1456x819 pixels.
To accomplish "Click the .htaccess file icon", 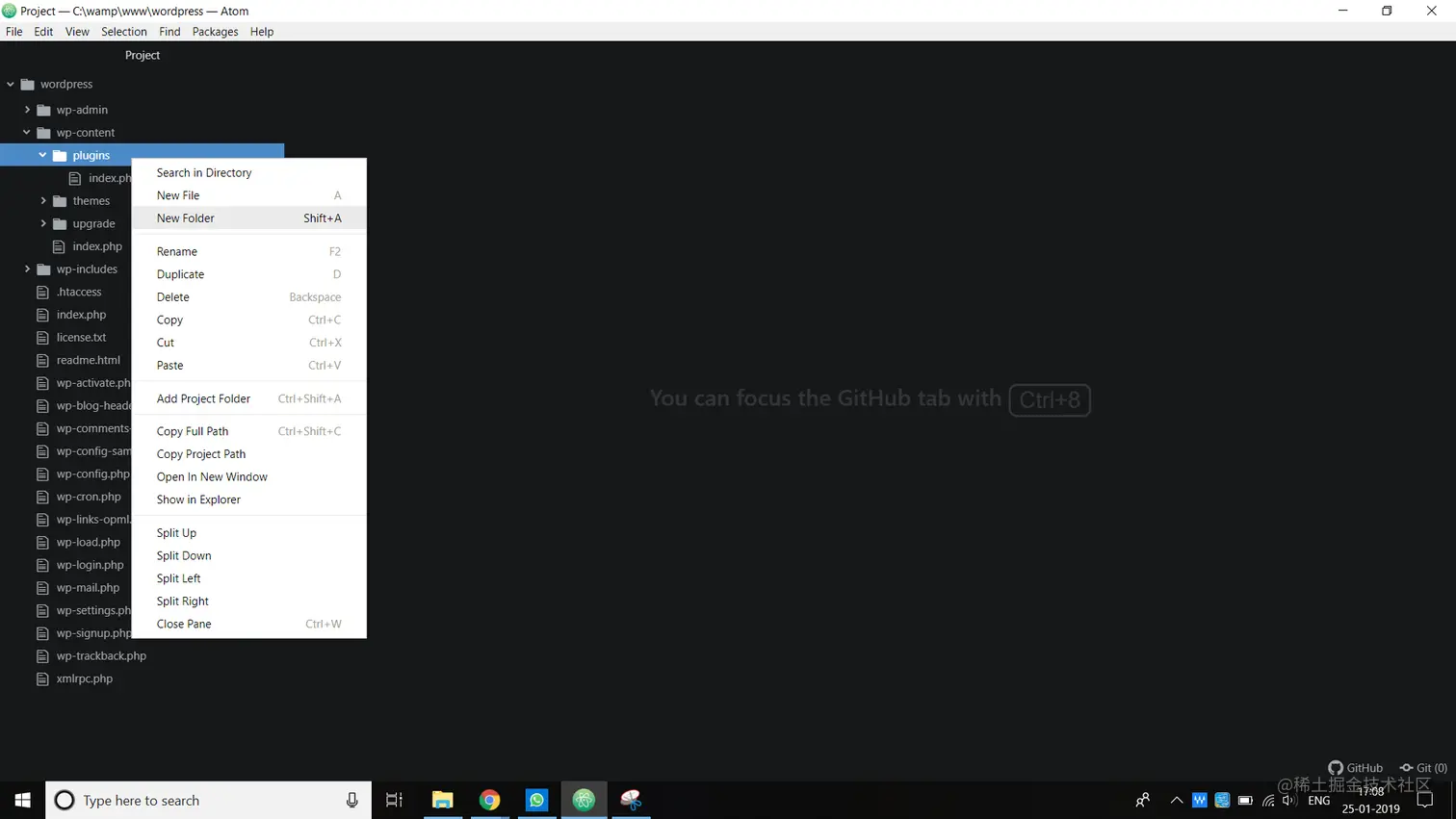I will tap(42, 292).
